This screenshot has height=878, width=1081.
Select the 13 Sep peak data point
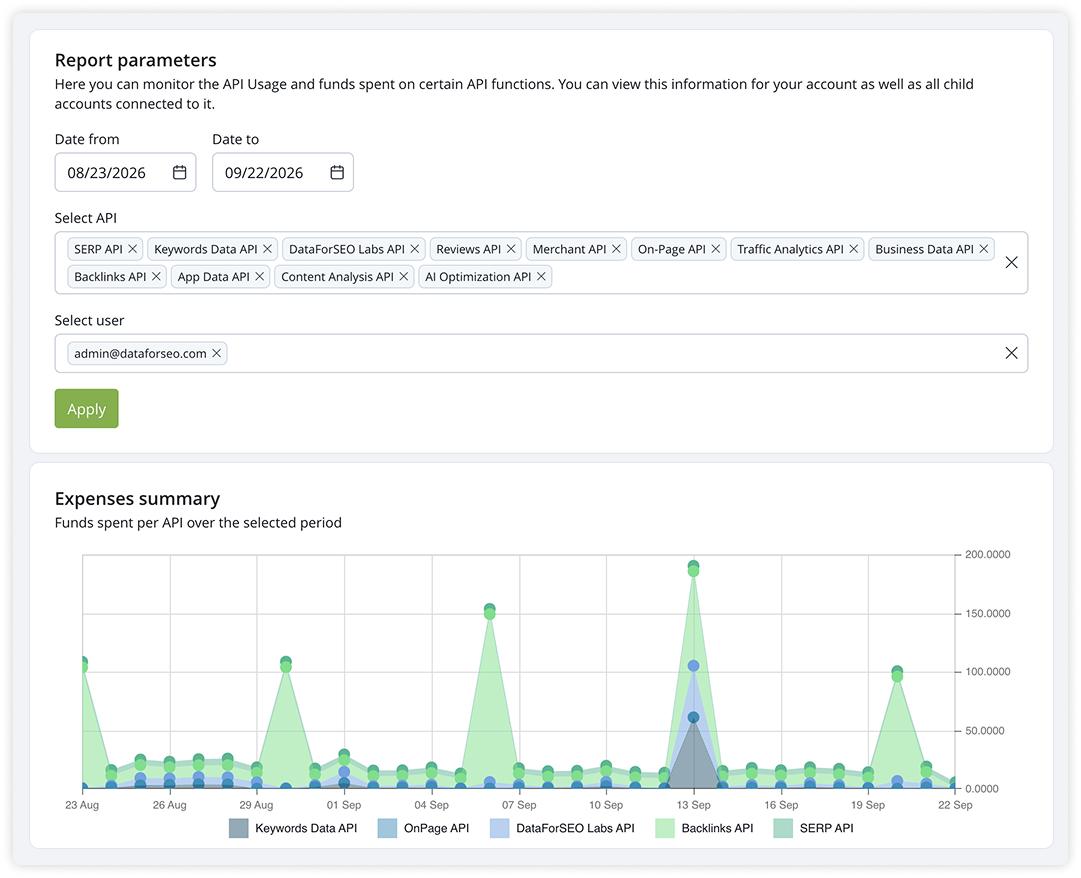point(694,566)
